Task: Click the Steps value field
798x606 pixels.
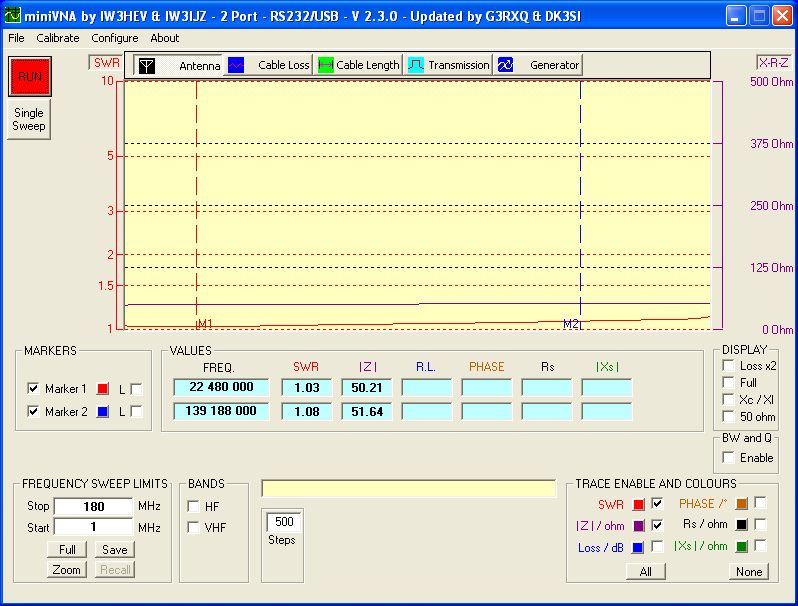Action: (283, 522)
